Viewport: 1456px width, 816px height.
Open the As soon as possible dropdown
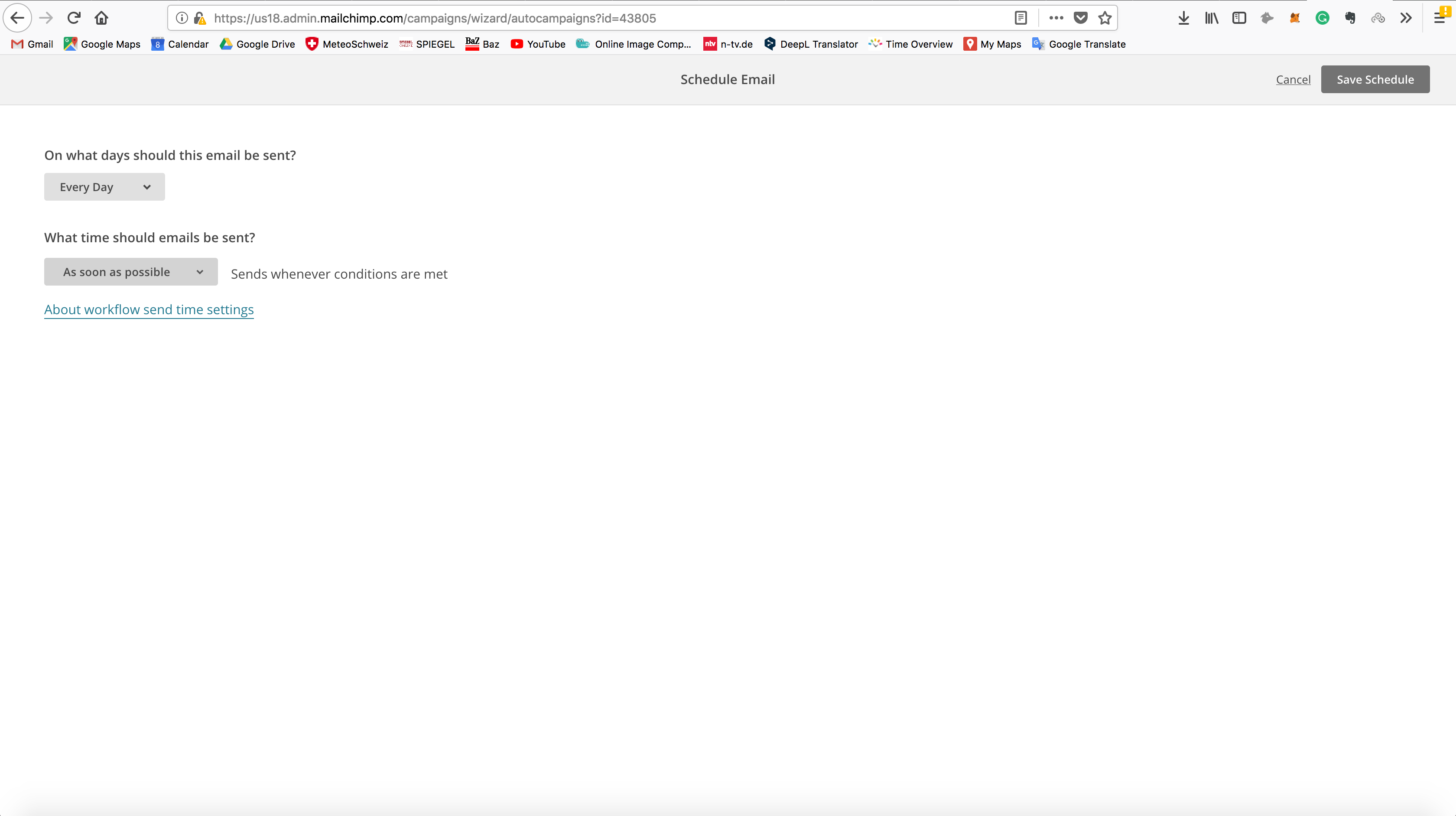(130, 272)
